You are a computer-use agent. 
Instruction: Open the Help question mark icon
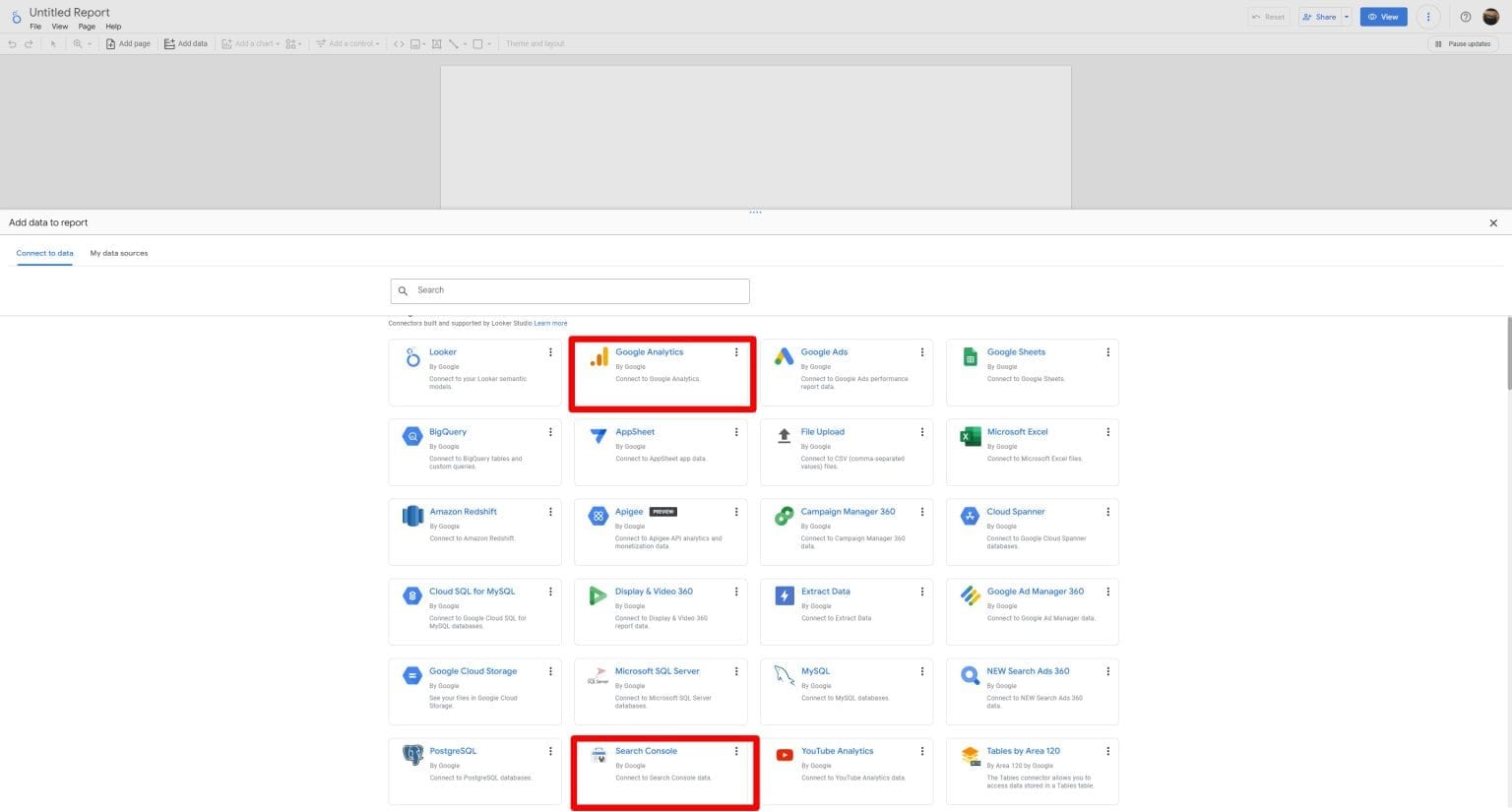(x=1465, y=16)
